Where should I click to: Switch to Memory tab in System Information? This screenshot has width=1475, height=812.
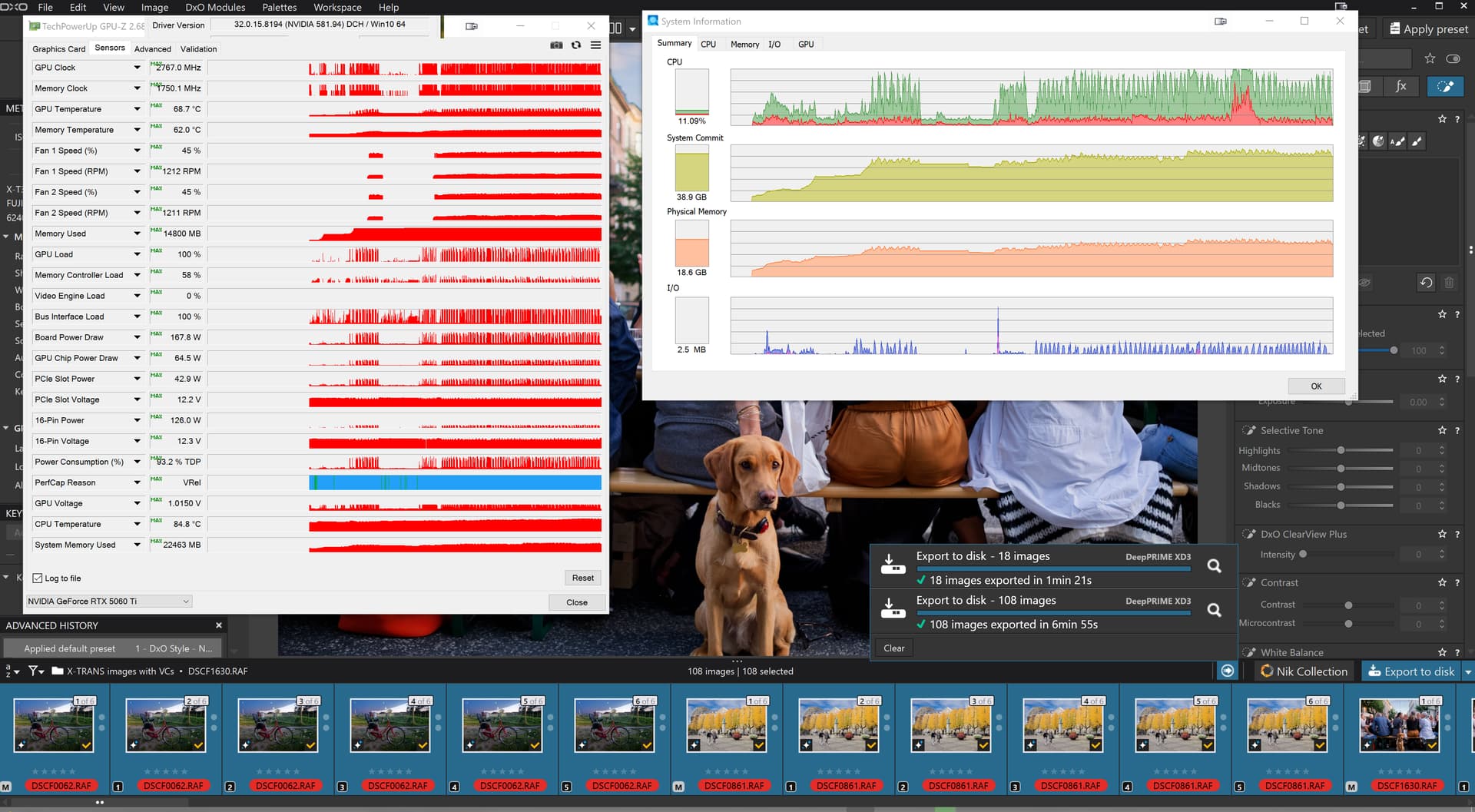coord(744,45)
